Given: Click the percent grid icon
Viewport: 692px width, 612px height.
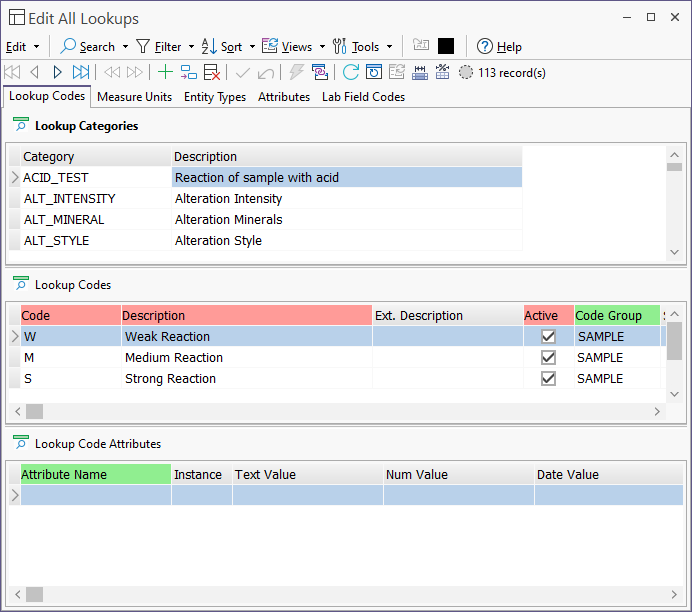Looking at the screenshot, I should tap(442, 72).
